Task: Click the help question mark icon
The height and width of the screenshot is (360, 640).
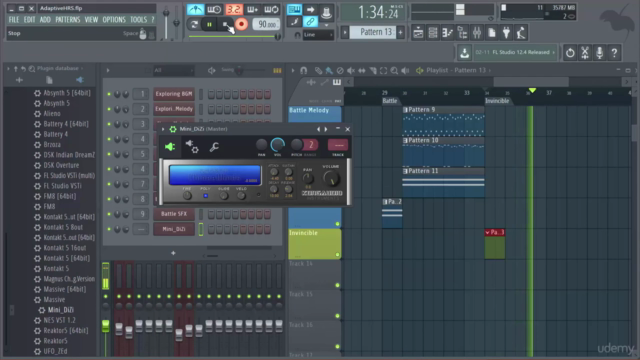Action: [614, 53]
